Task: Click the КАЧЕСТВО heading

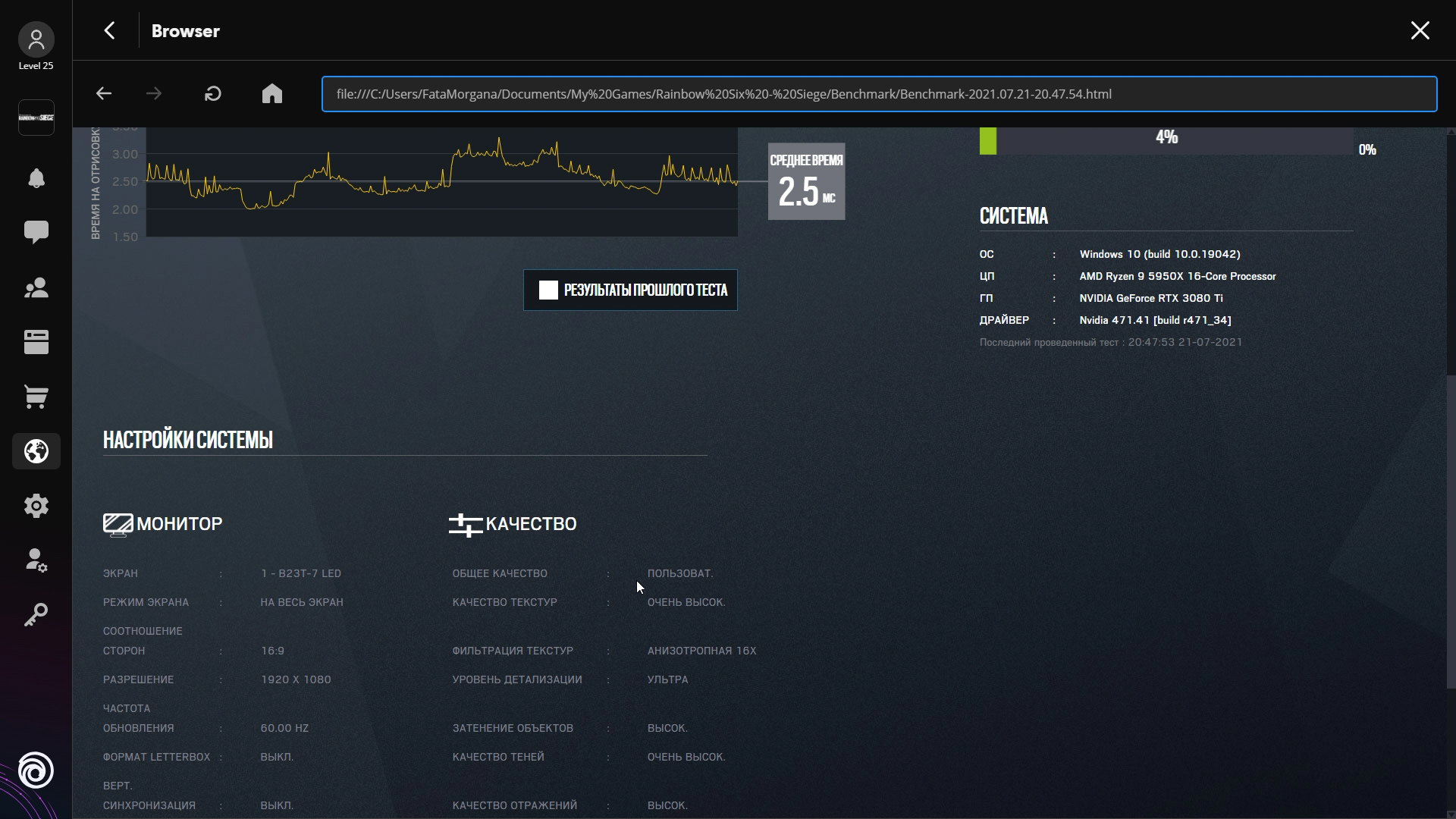Action: (x=531, y=524)
